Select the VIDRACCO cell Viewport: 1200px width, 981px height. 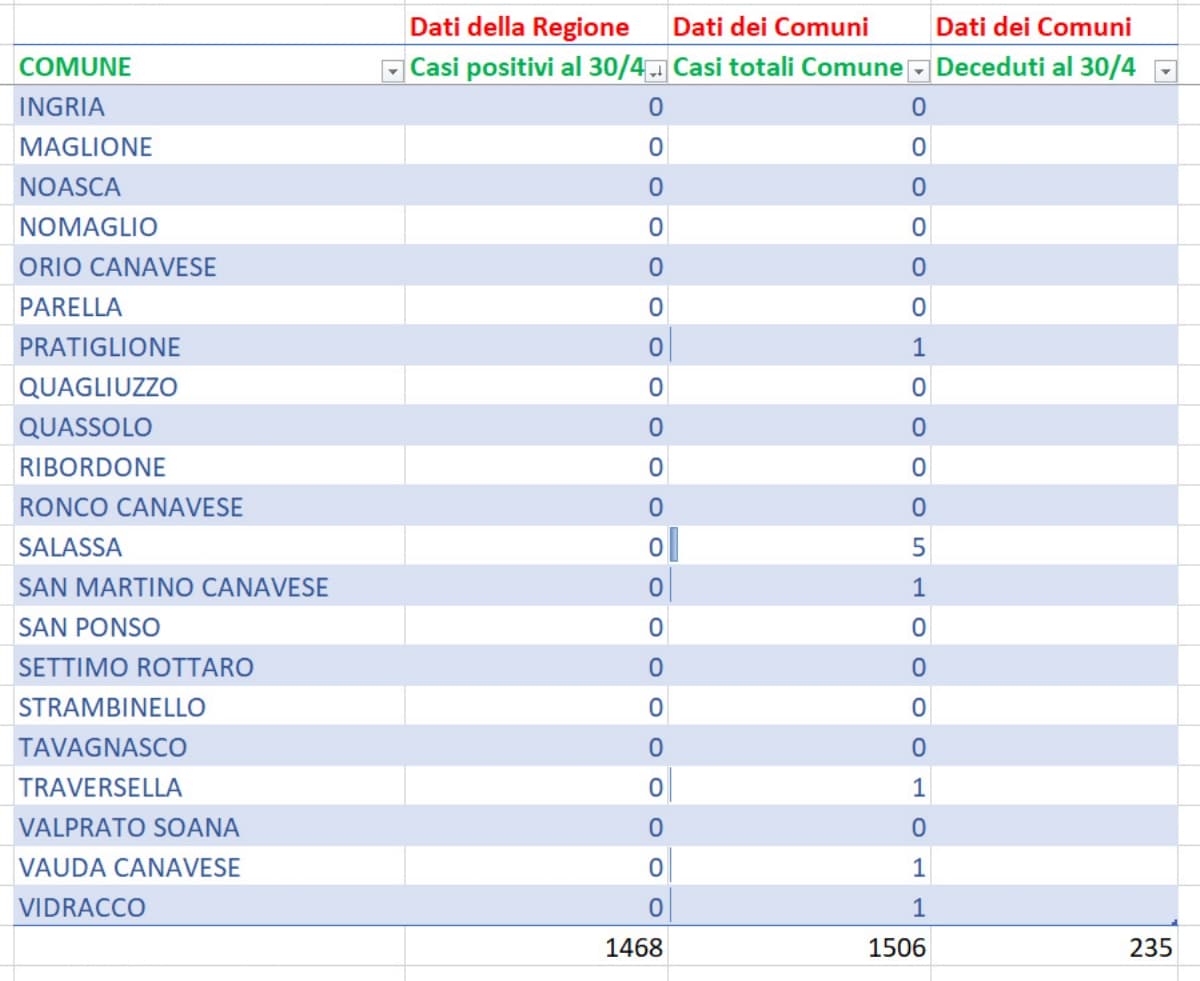(x=82, y=907)
